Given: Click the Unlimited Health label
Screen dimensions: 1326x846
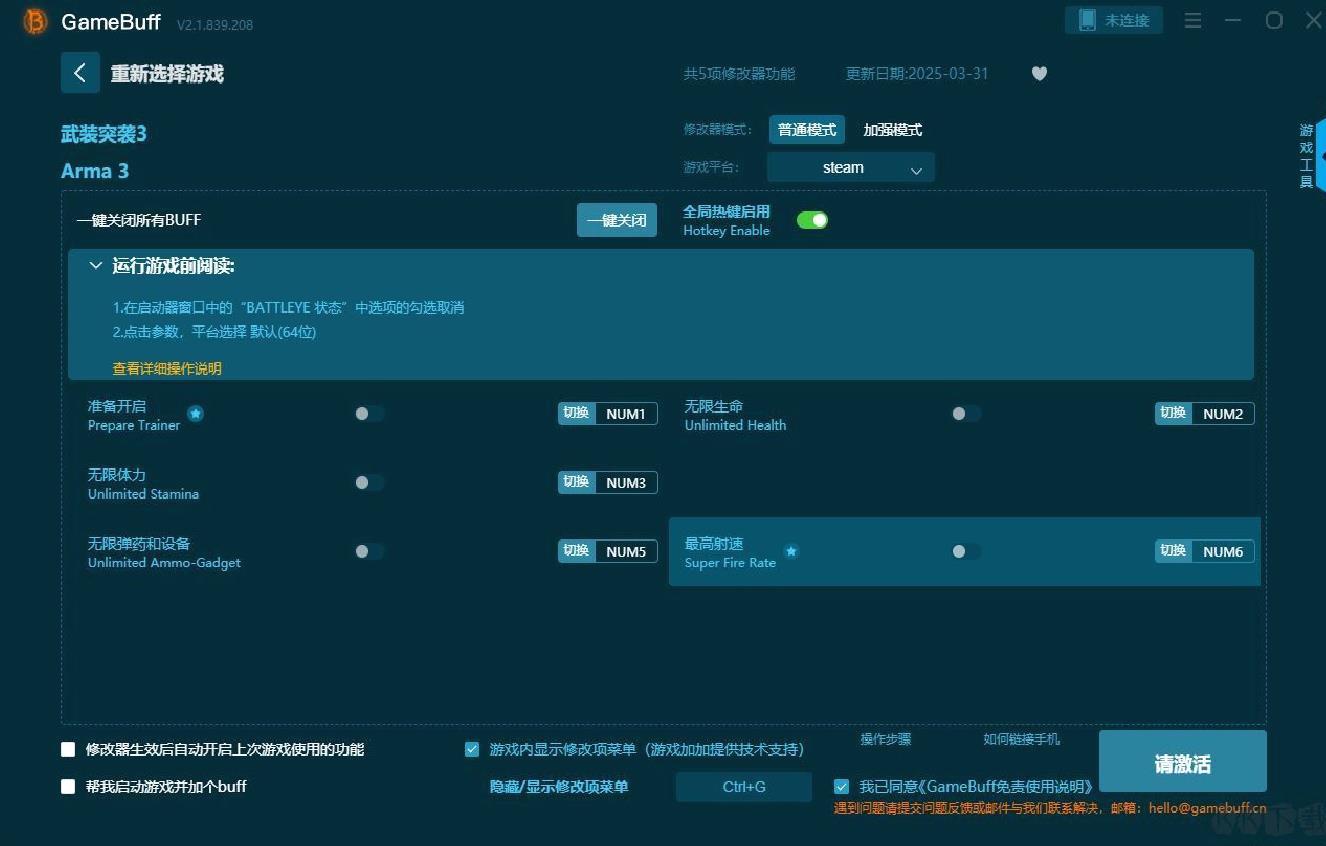Looking at the screenshot, I should 735,425.
